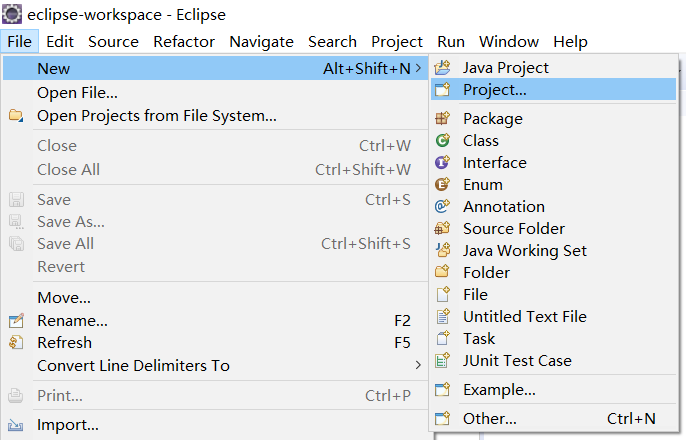This screenshot has width=686, height=440.
Task: Open the File menu
Action: pos(20,42)
